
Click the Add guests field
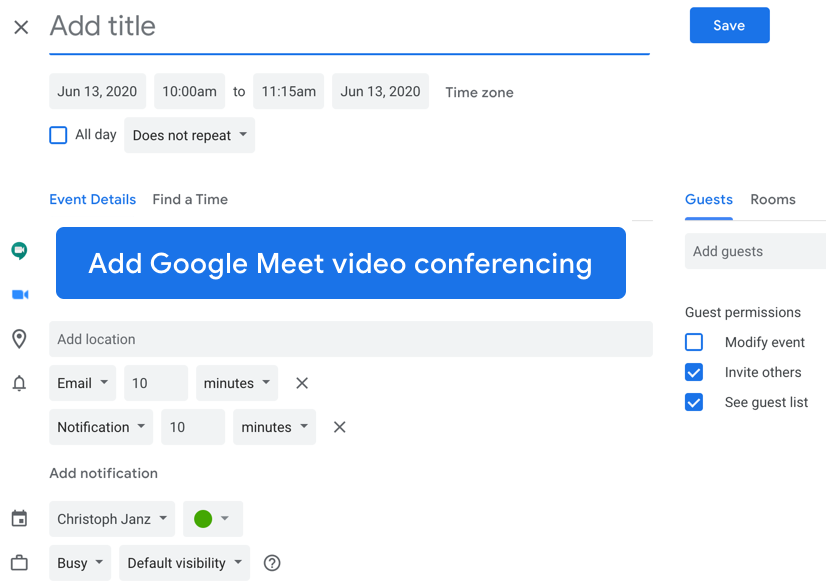tap(755, 251)
